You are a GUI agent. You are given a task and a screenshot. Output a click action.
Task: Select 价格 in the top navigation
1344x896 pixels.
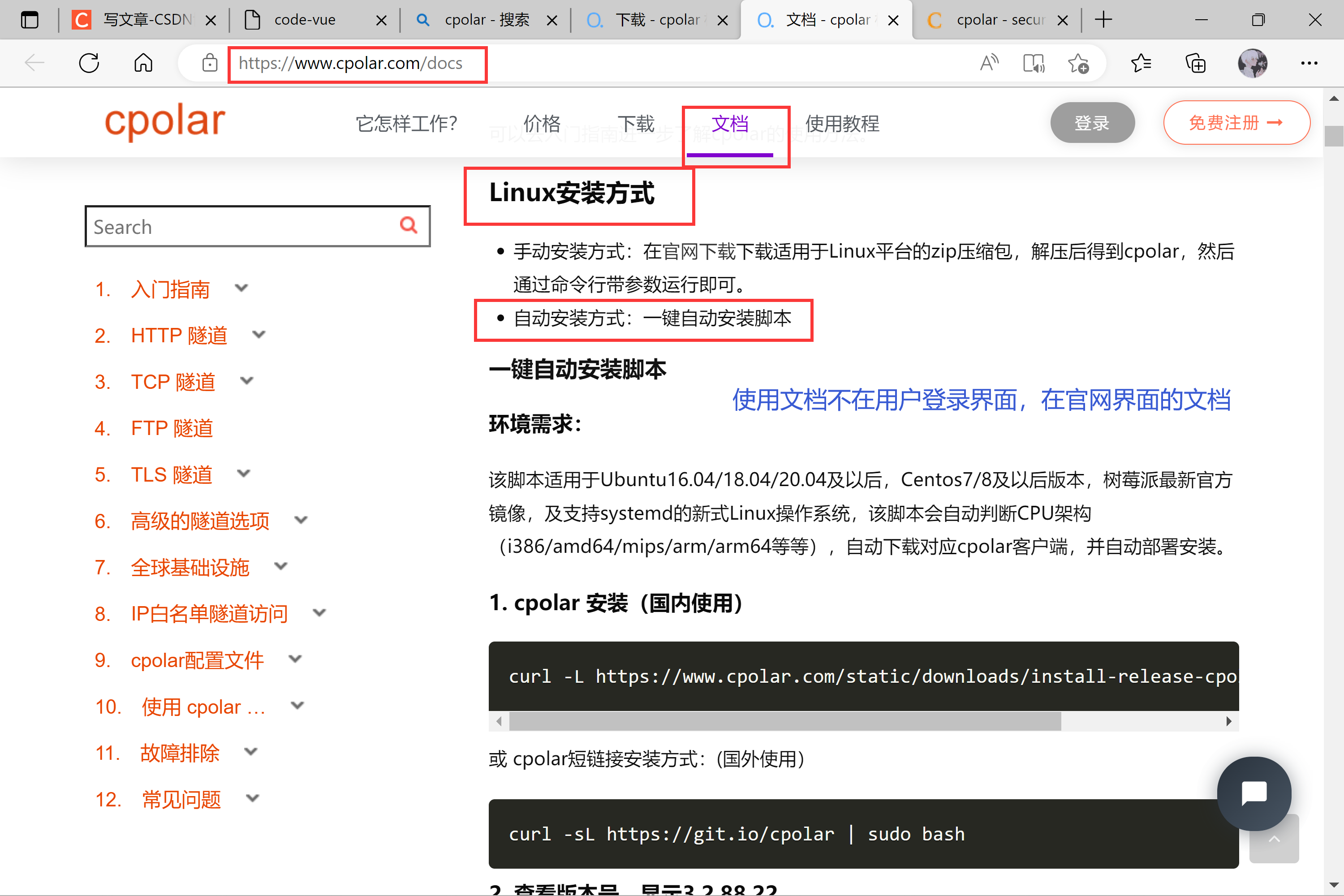pyautogui.click(x=541, y=123)
